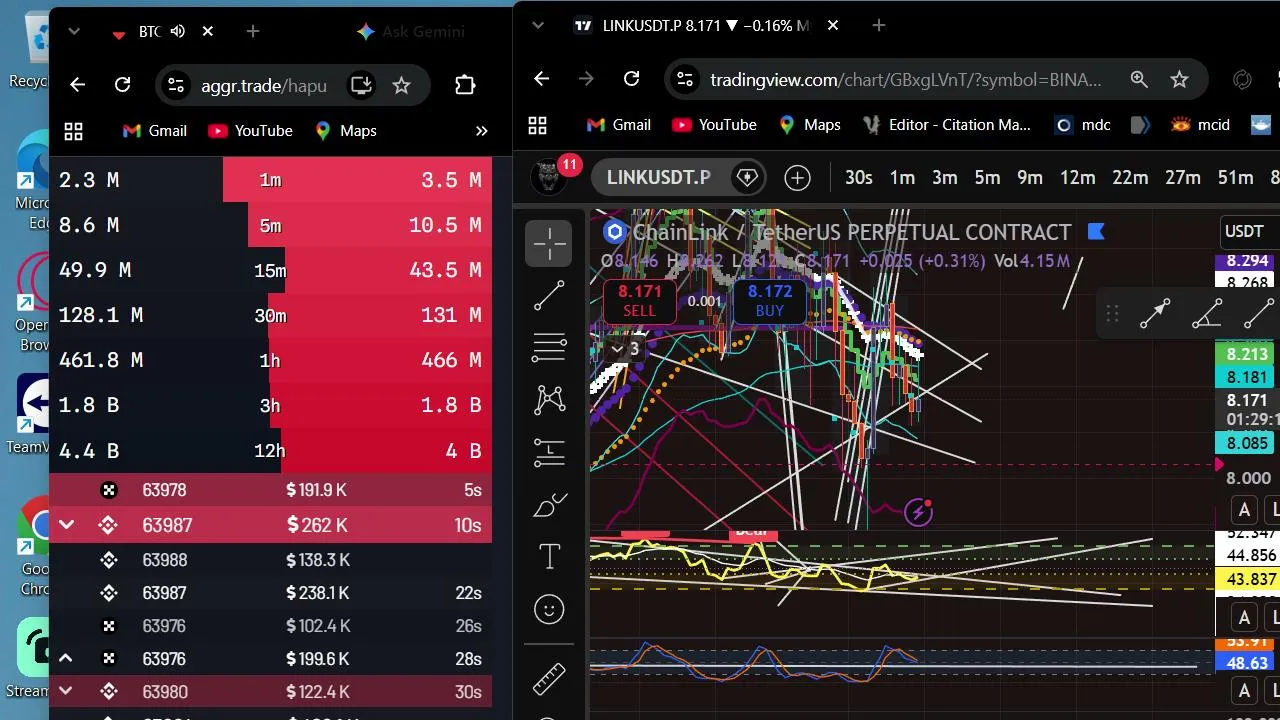1280x720 pixels.
Task: Click the aggr.trade address bar
Action: click(264, 85)
